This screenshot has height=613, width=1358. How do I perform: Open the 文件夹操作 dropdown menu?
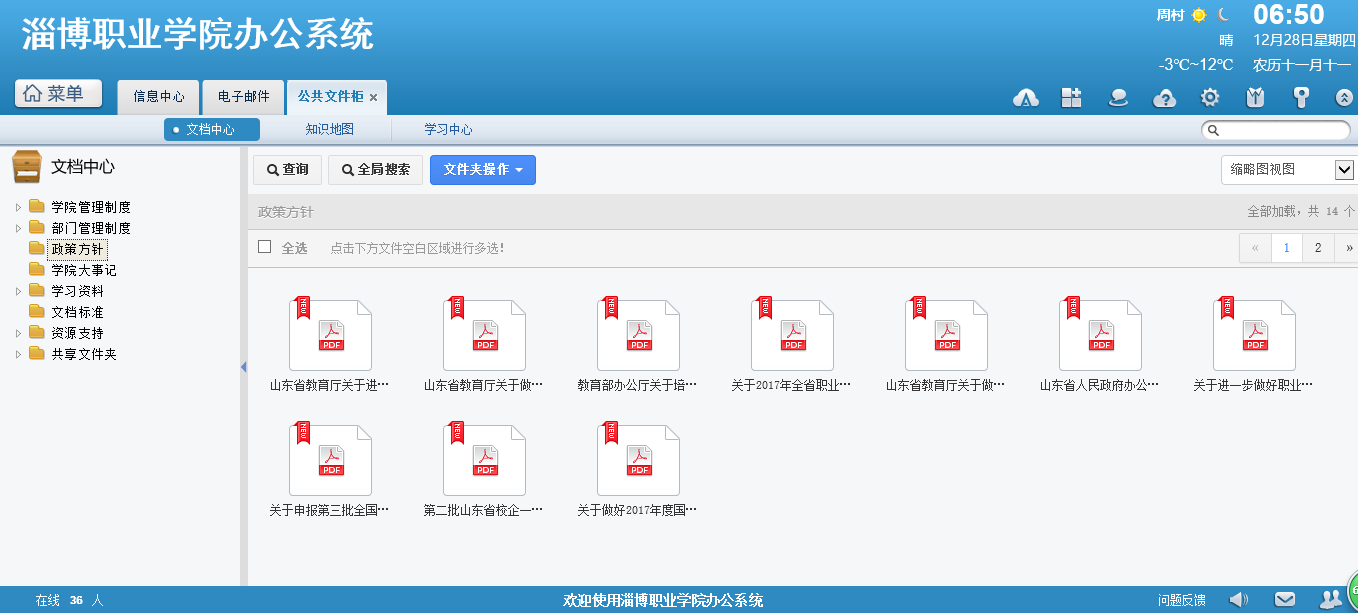pos(482,170)
